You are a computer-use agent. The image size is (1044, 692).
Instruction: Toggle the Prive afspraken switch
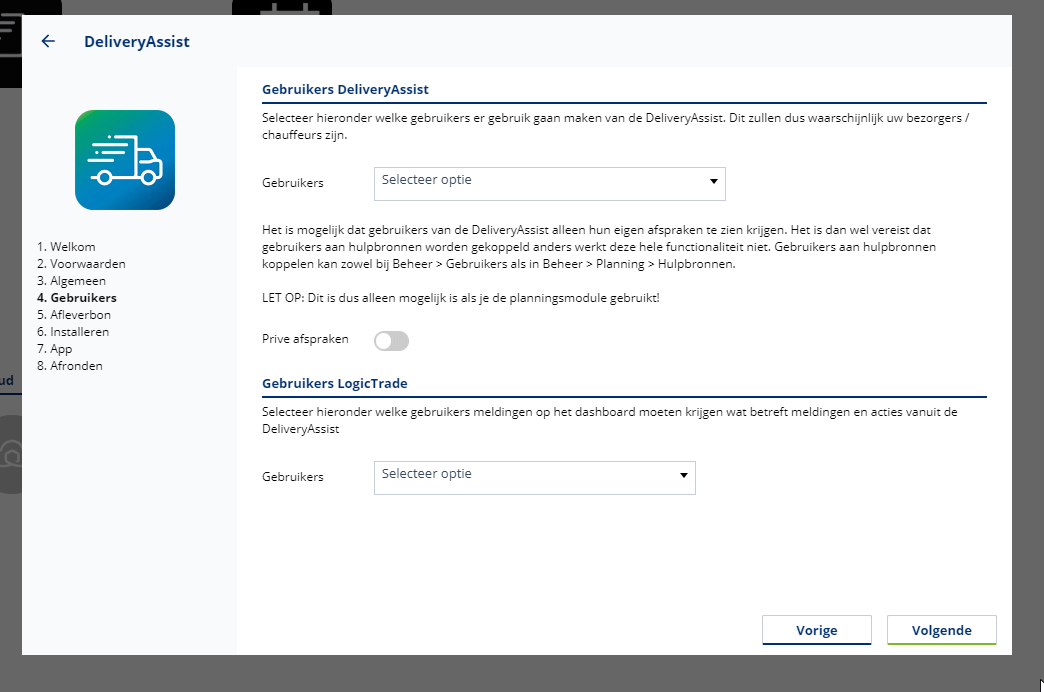(x=392, y=341)
